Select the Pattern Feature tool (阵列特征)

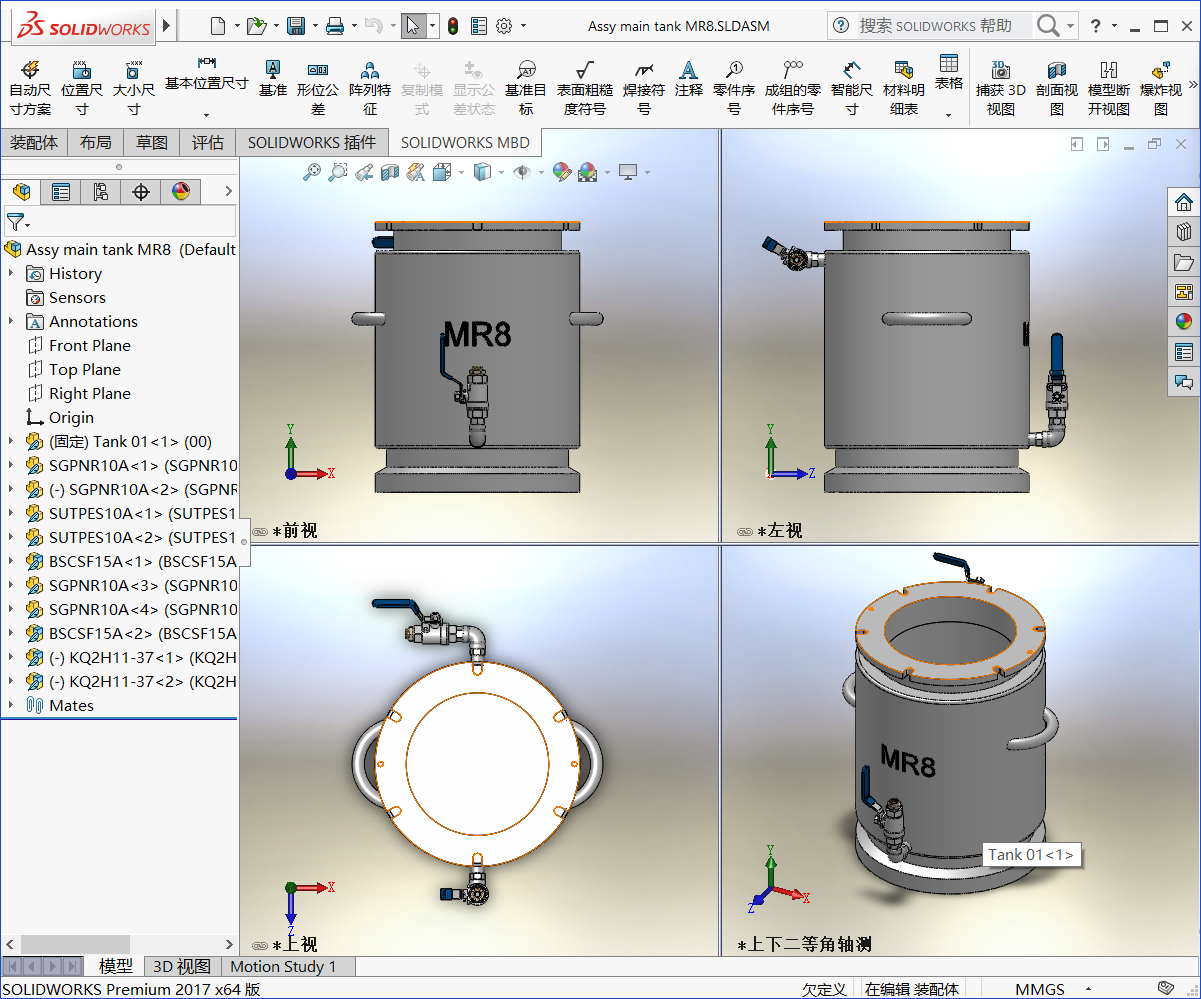tap(370, 88)
